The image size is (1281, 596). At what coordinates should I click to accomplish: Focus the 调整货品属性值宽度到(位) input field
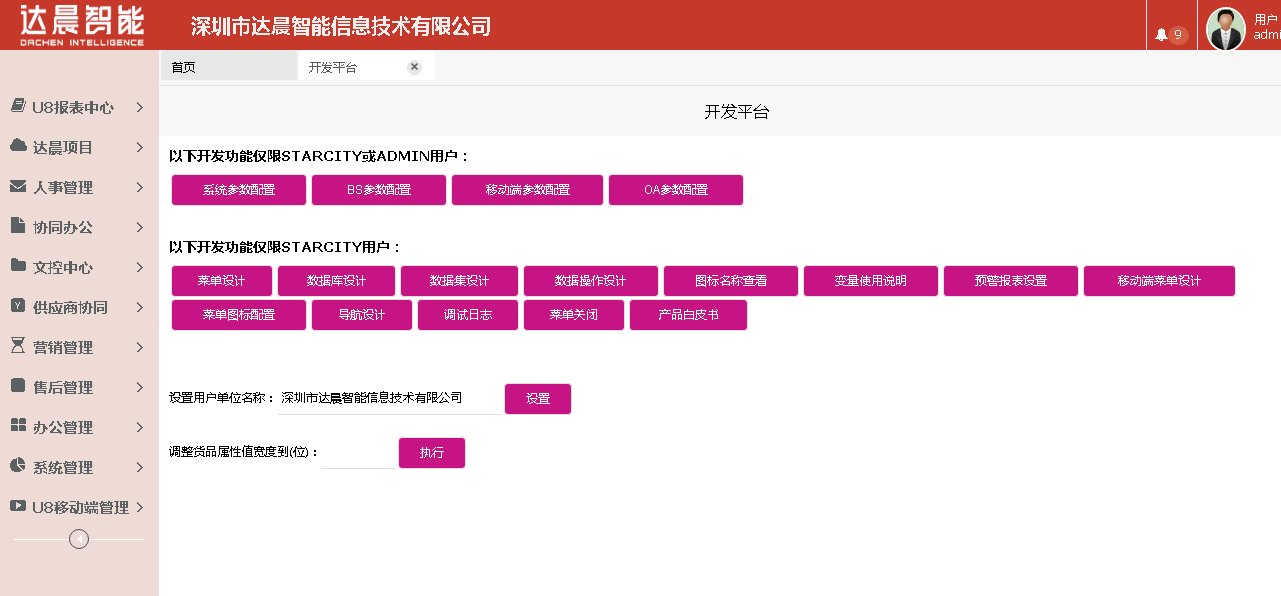(x=358, y=453)
